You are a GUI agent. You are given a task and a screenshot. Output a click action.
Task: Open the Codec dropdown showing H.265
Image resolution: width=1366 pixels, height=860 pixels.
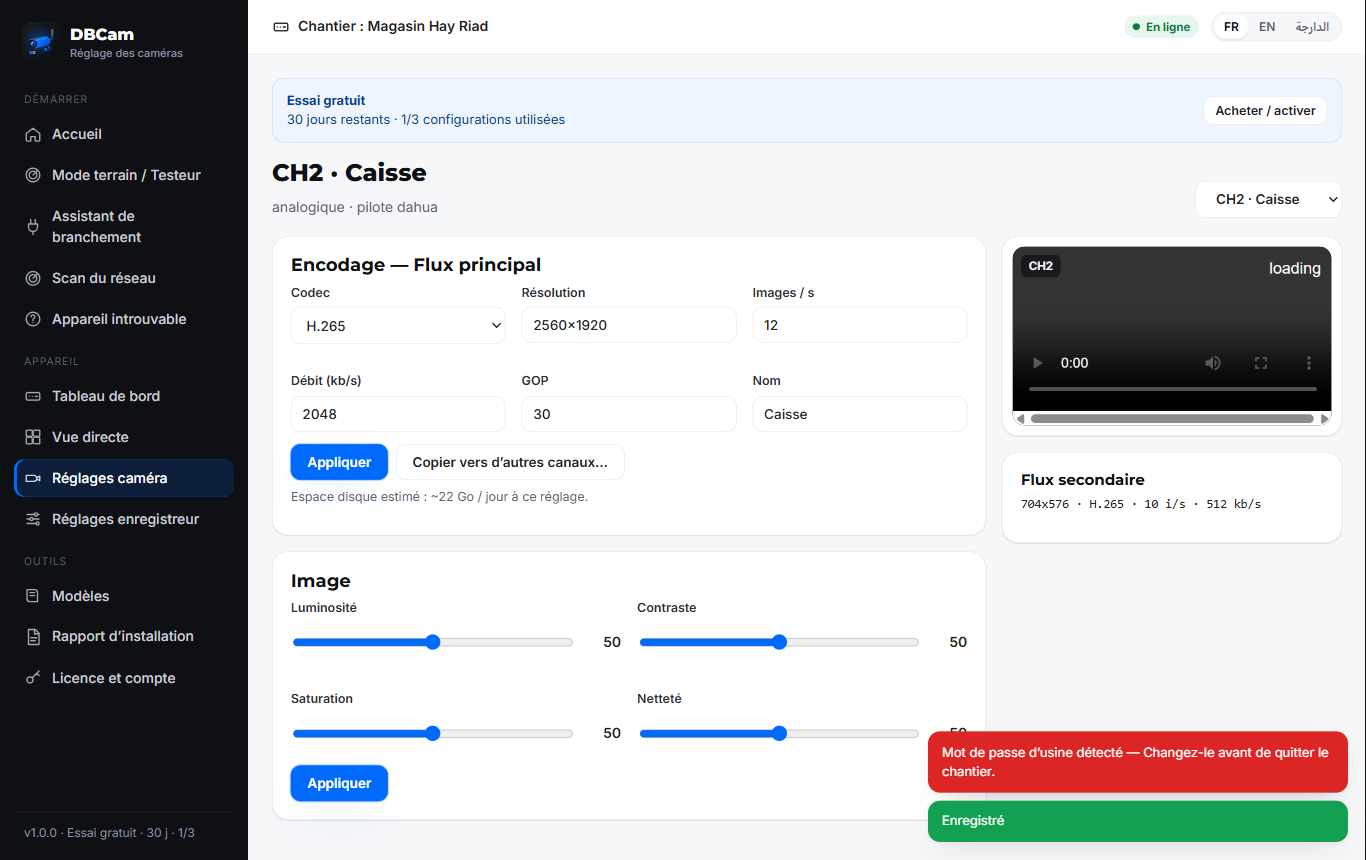pos(398,326)
